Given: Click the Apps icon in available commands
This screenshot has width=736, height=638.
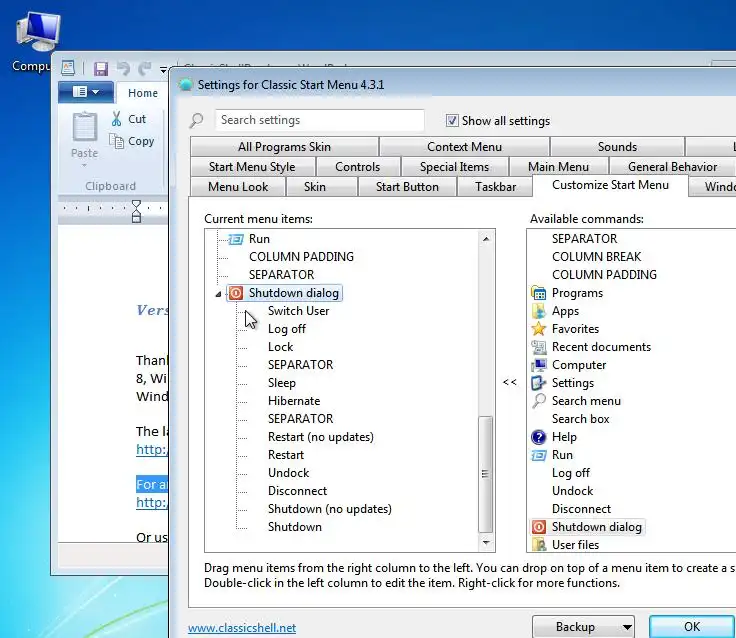Looking at the screenshot, I should (x=538, y=311).
